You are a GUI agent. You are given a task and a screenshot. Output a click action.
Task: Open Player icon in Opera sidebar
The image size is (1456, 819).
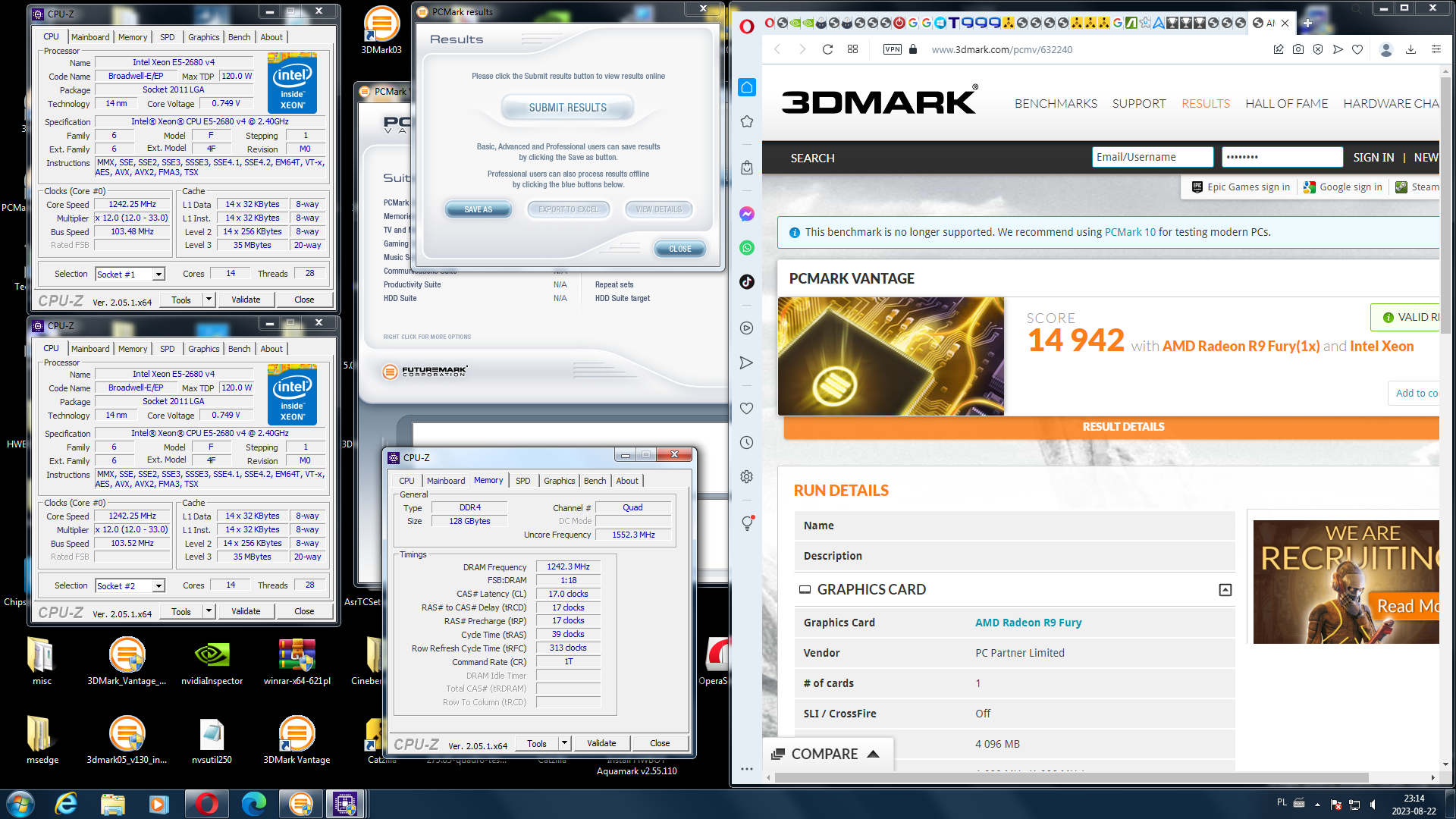[747, 328]
